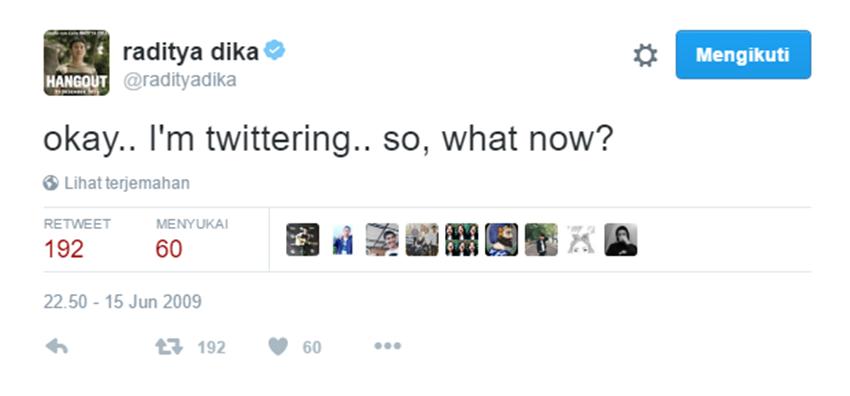Open the three-dot more options menu
The image size is (850, 396).
388,346
